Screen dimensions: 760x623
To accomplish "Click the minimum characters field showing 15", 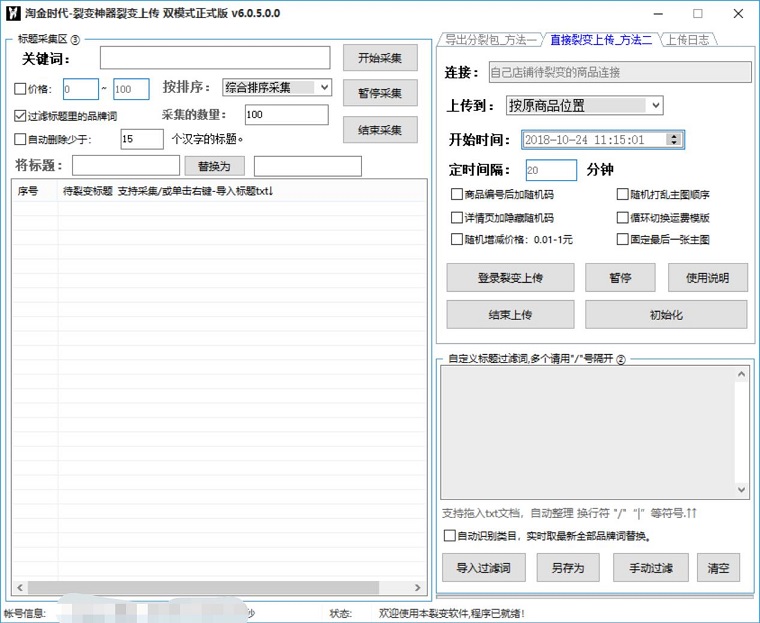I will click(x=142, y=139).
